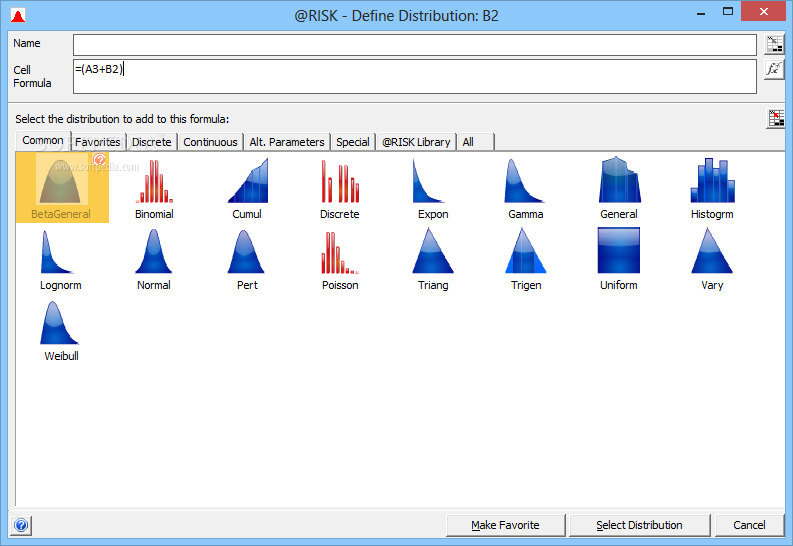Click the Select Distribution button

pos(639,525)
